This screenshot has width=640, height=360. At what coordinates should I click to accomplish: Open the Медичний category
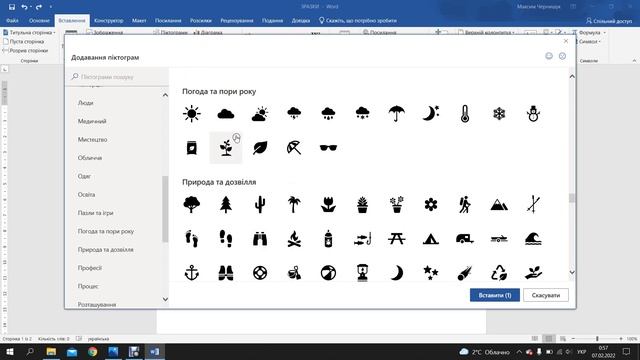click(x=92, y=121)
